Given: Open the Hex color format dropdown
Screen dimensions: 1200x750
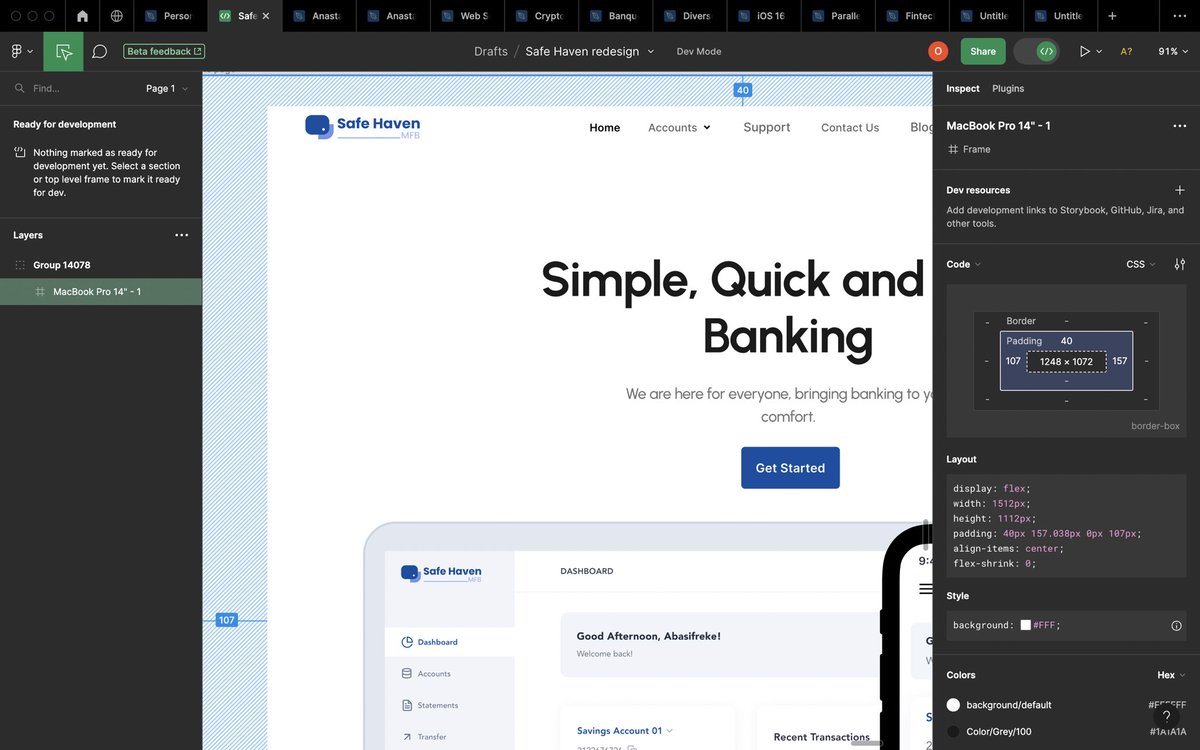Looking at the screenshot, I should pos(1171,675).
